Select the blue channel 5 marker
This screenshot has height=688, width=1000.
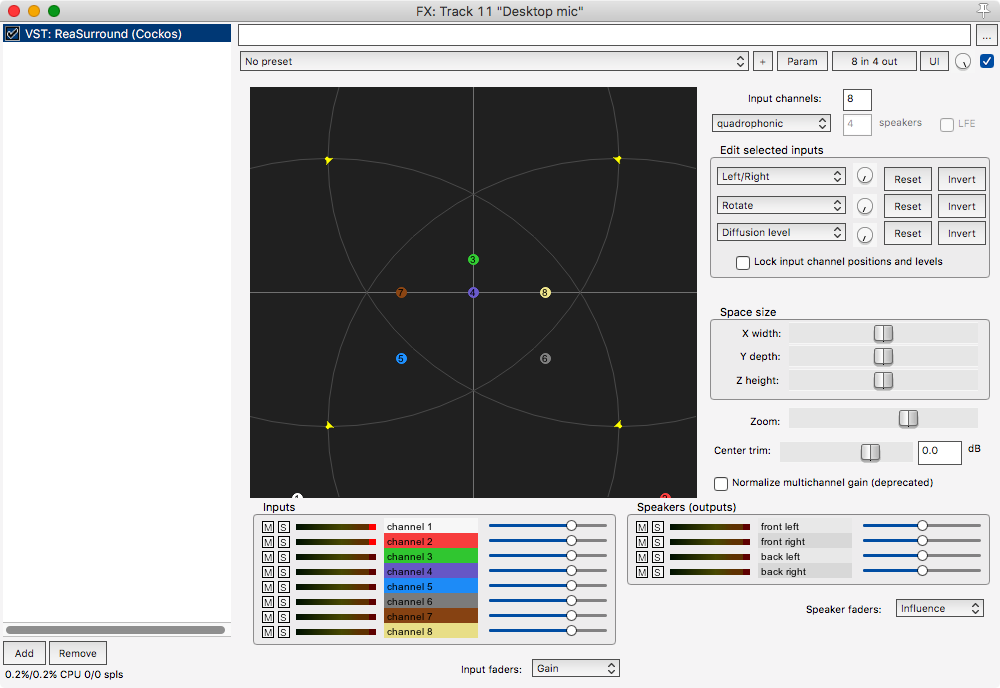click(x=401, y=358)
